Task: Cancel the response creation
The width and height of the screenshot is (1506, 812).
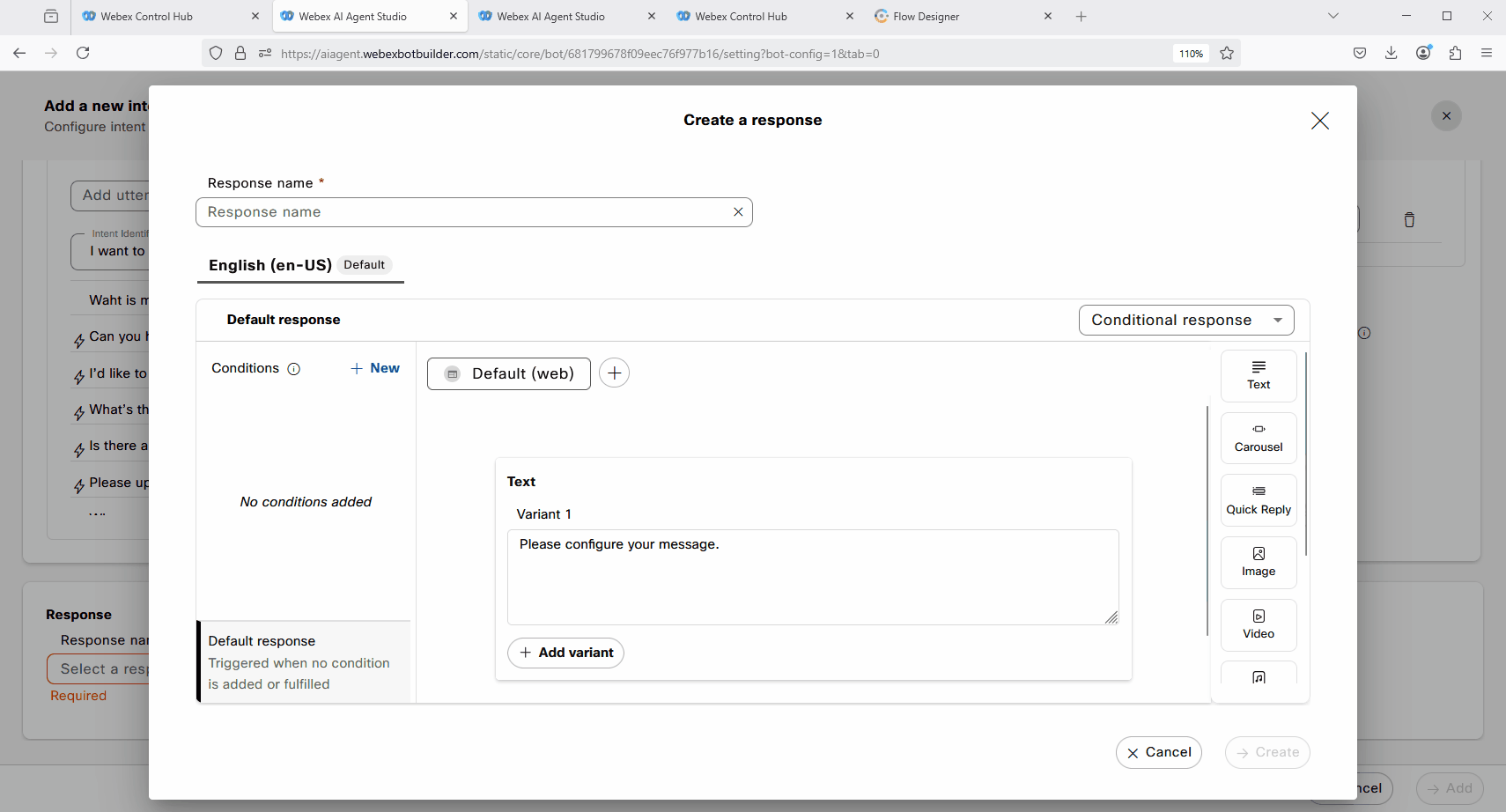Action: coord(1158,752)
